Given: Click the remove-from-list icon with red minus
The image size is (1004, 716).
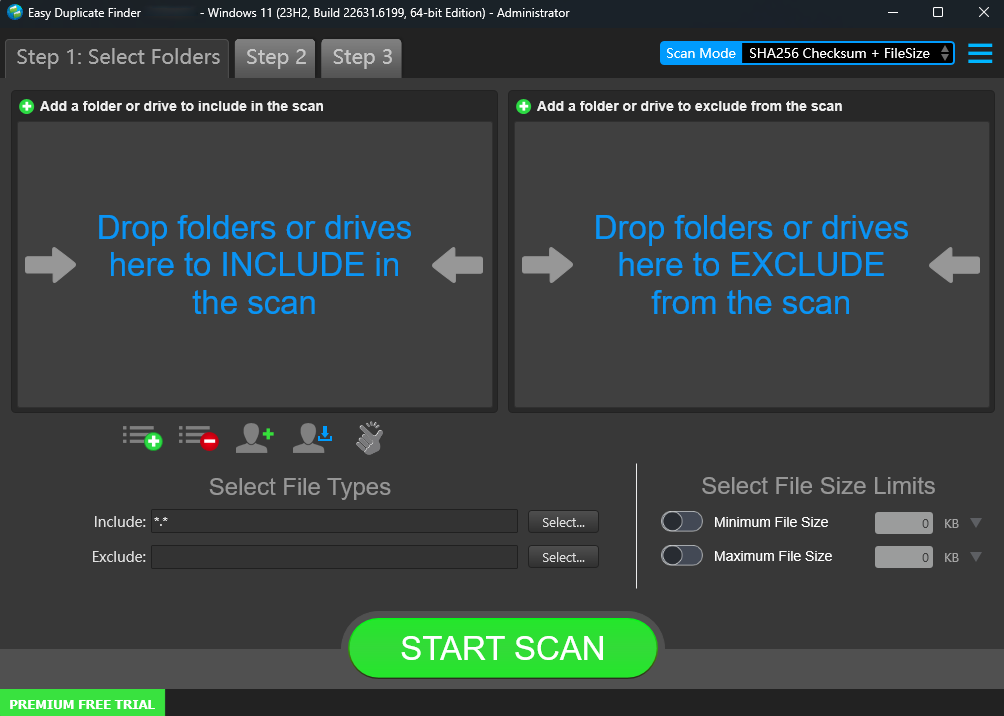Looking at the screenshot, I should 198,437.
